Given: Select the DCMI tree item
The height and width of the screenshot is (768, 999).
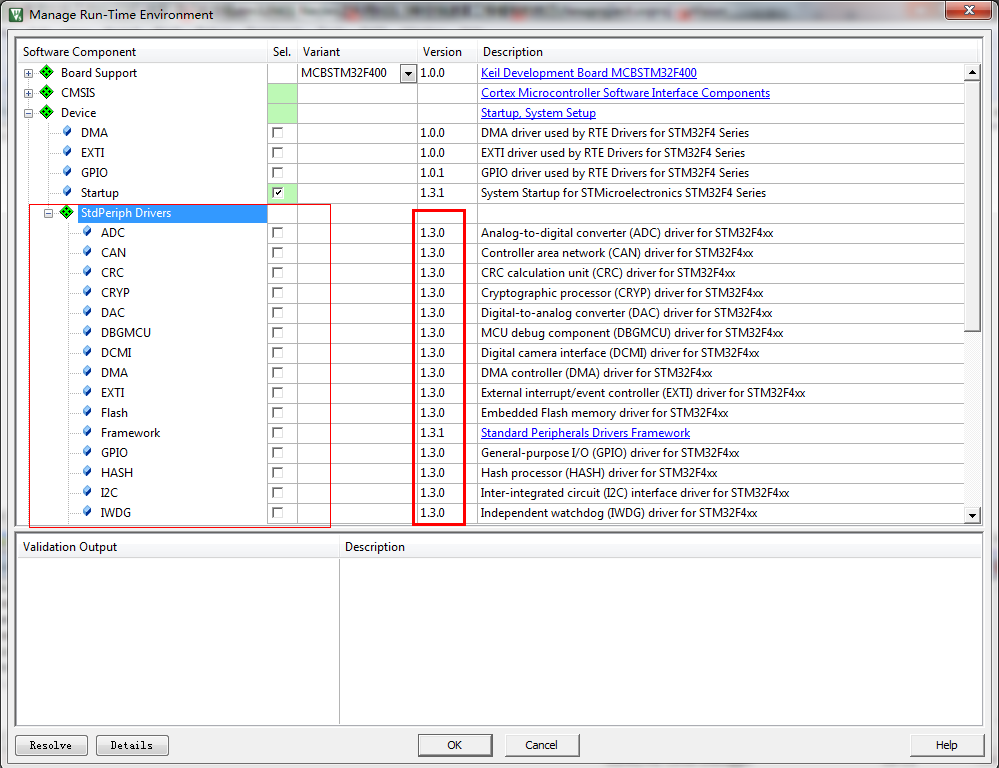Looking at the screenshot, I should pos(116,352).
